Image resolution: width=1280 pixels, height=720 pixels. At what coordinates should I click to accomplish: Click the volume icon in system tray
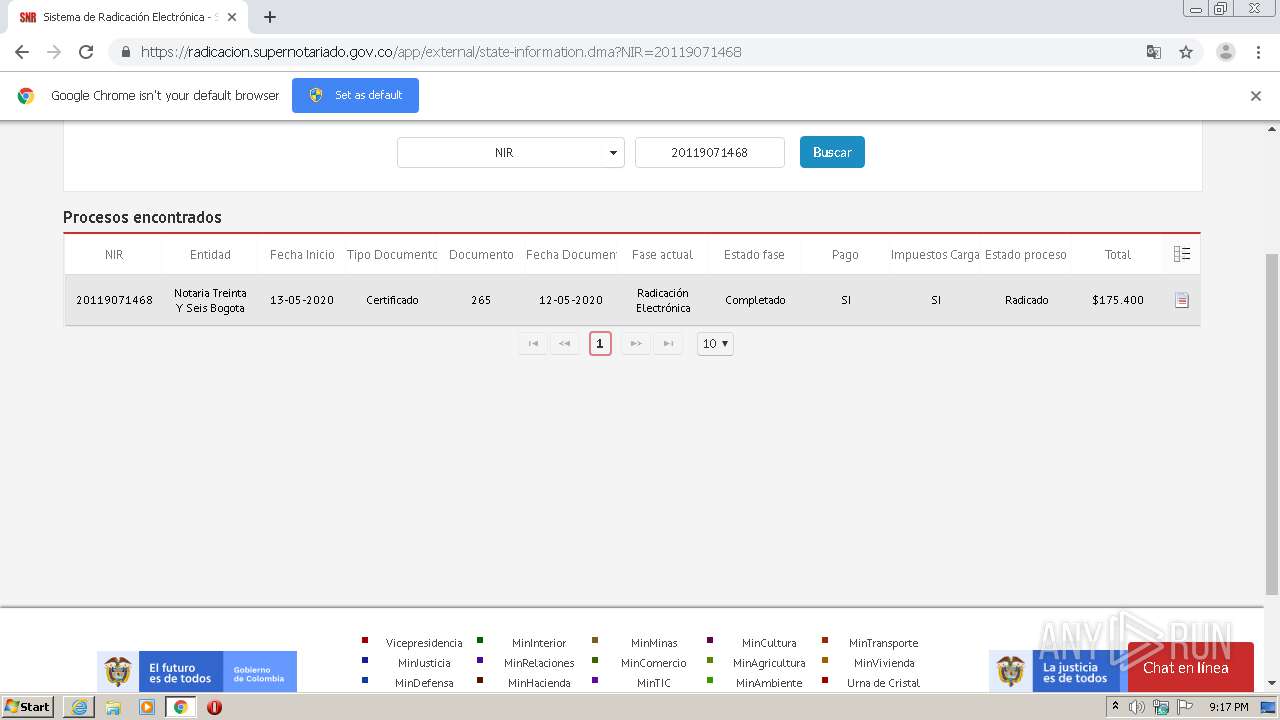(1137, 707)
